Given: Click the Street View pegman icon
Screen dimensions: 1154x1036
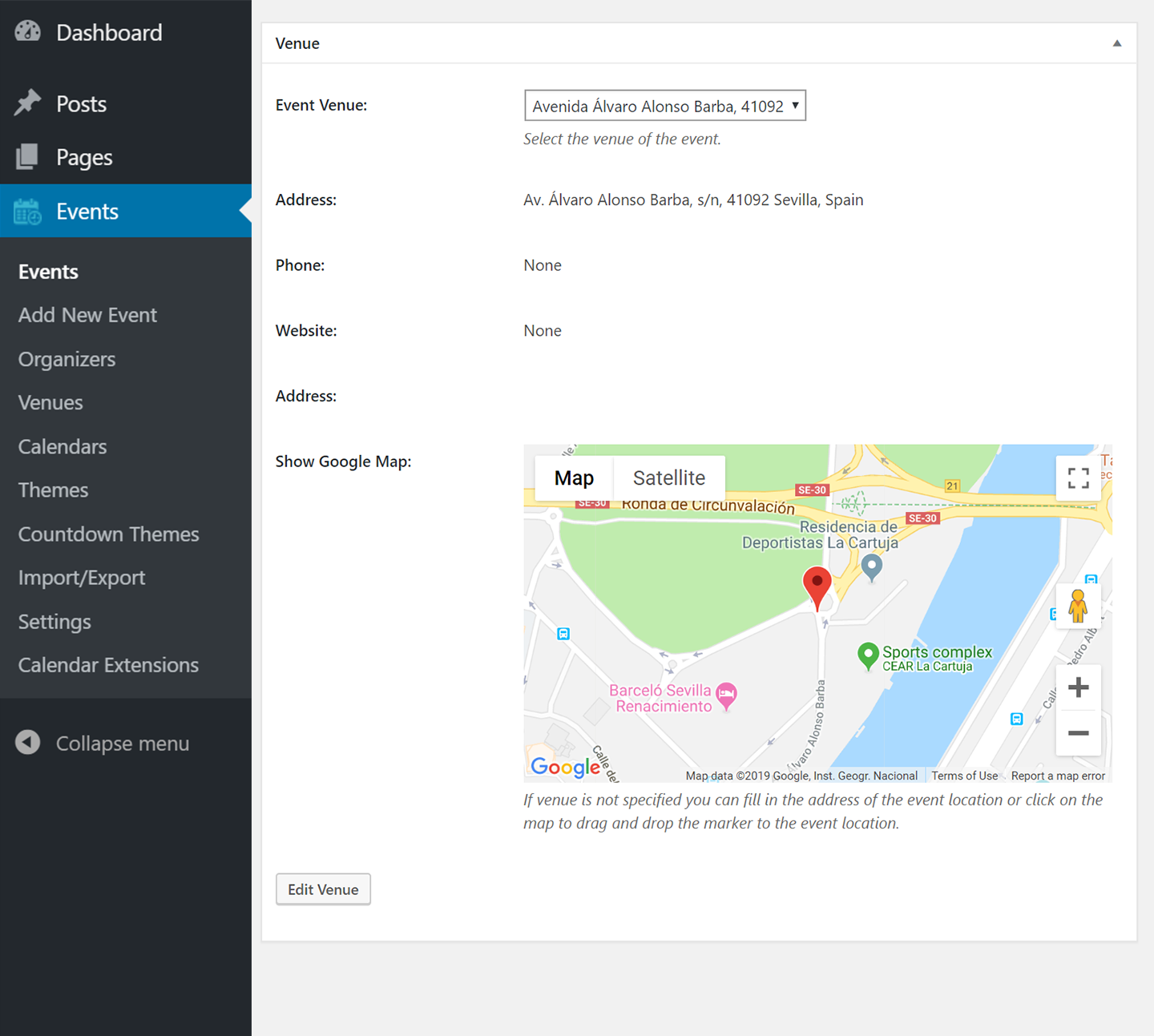Looking at the screenshot, I should 1078,606.
